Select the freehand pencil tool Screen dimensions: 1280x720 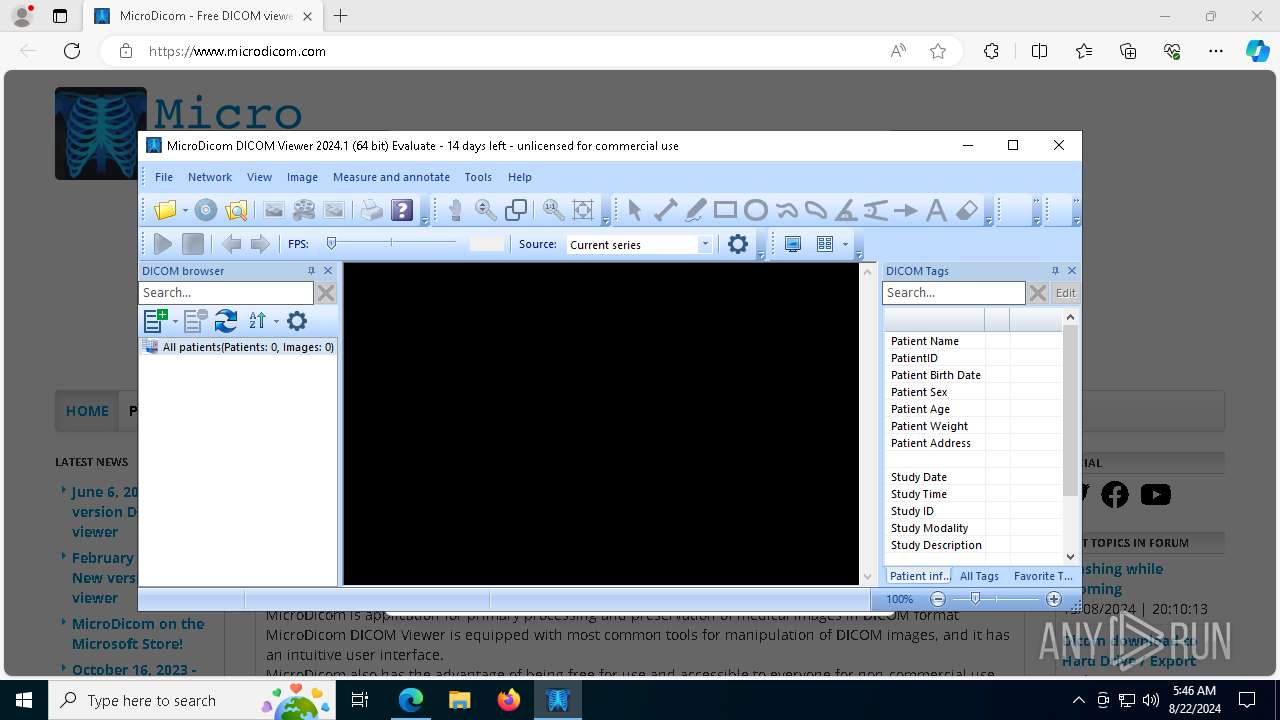point(695,210)
